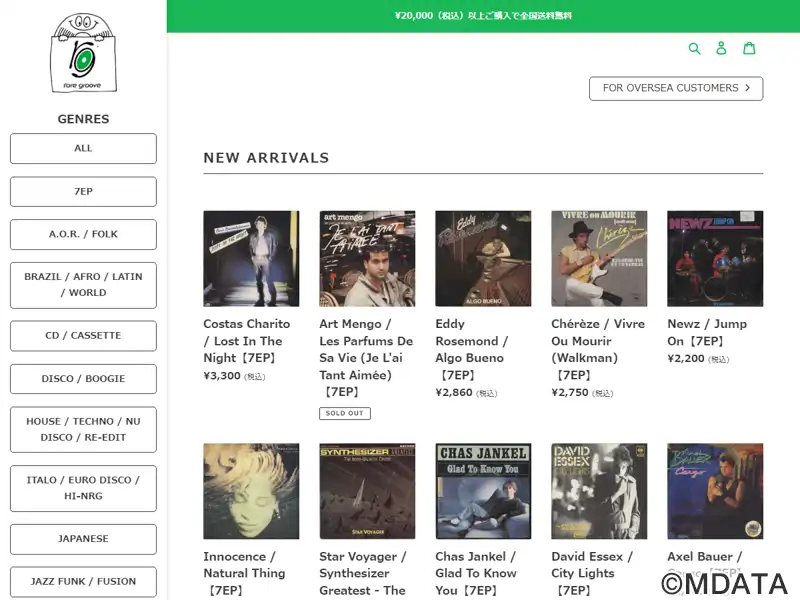Open the search icon in the header

[694, 48]
